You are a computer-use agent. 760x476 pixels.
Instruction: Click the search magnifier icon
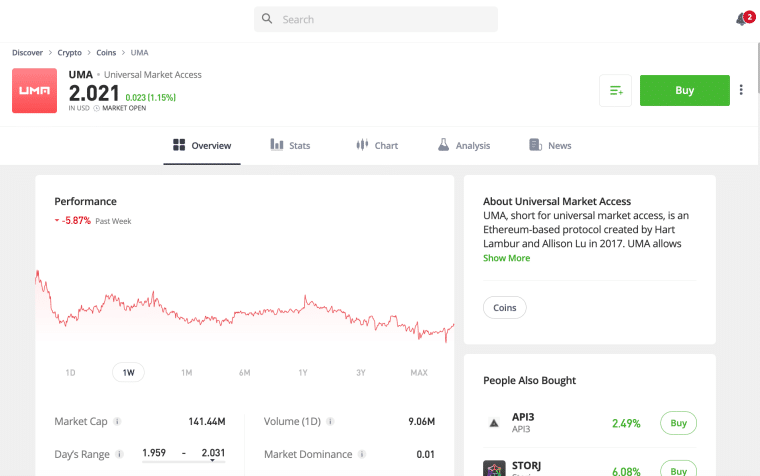tap(267, 19)
